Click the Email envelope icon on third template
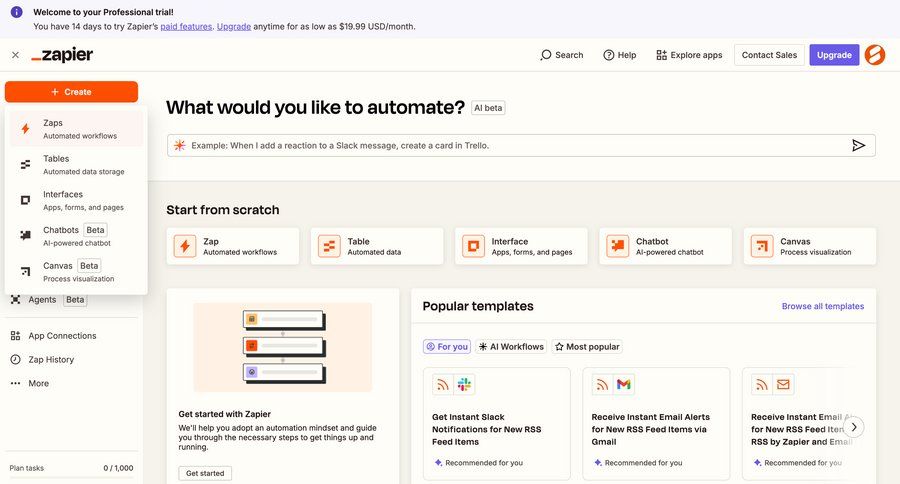The width and height of the screenshot is (900, 484). [x=783, y=385]
